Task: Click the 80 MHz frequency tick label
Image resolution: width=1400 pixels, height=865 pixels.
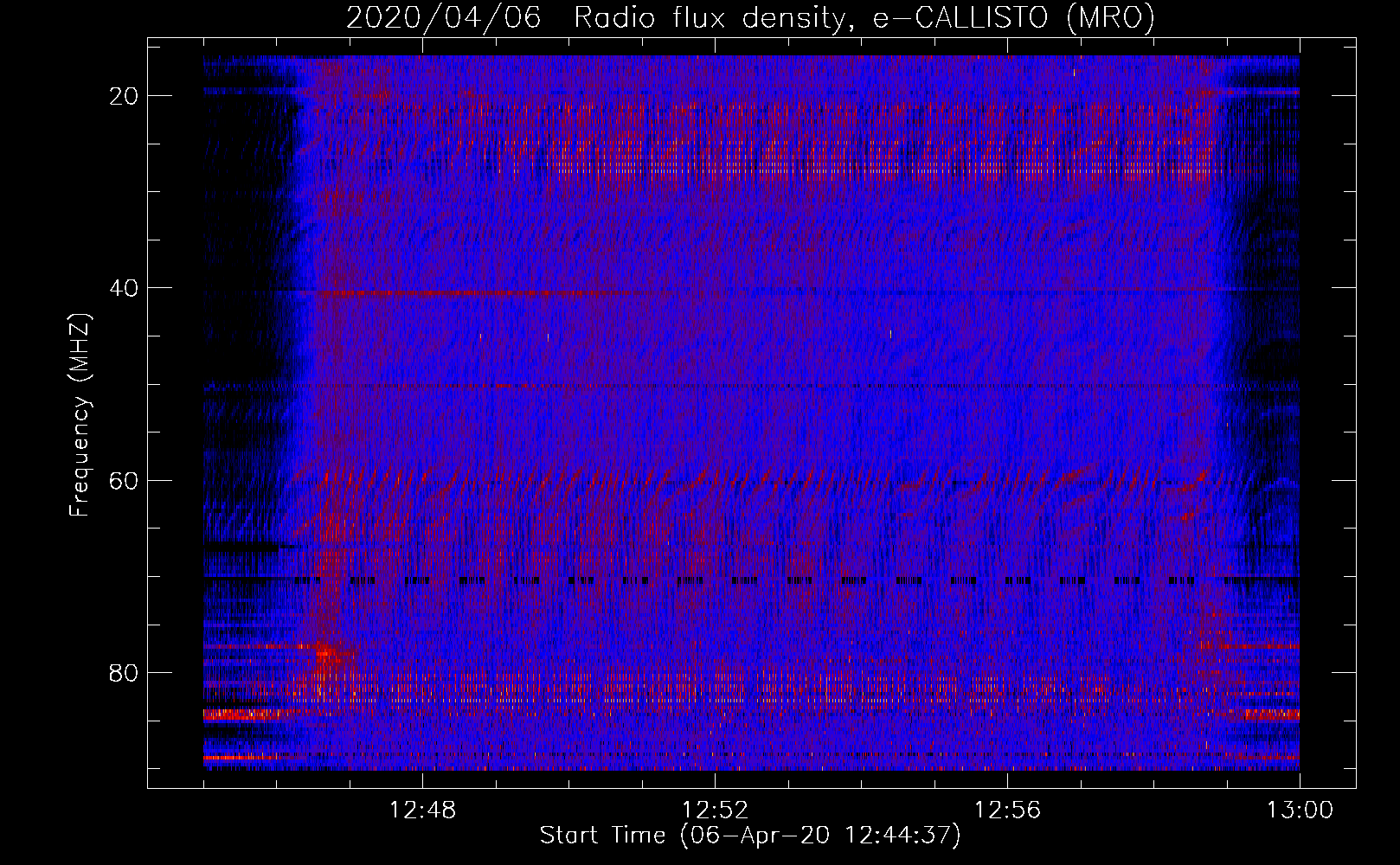Action: click(x=125, y=672)
